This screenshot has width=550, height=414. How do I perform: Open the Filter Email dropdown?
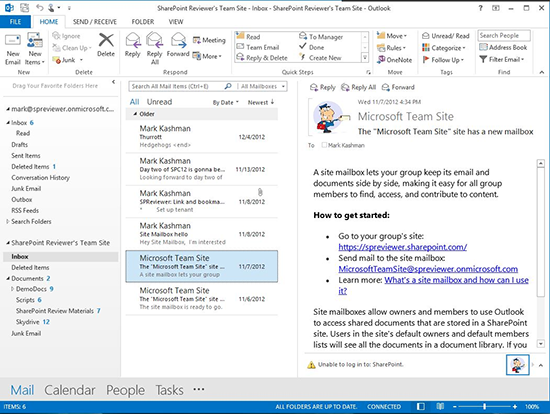click(x=502, y=59)
